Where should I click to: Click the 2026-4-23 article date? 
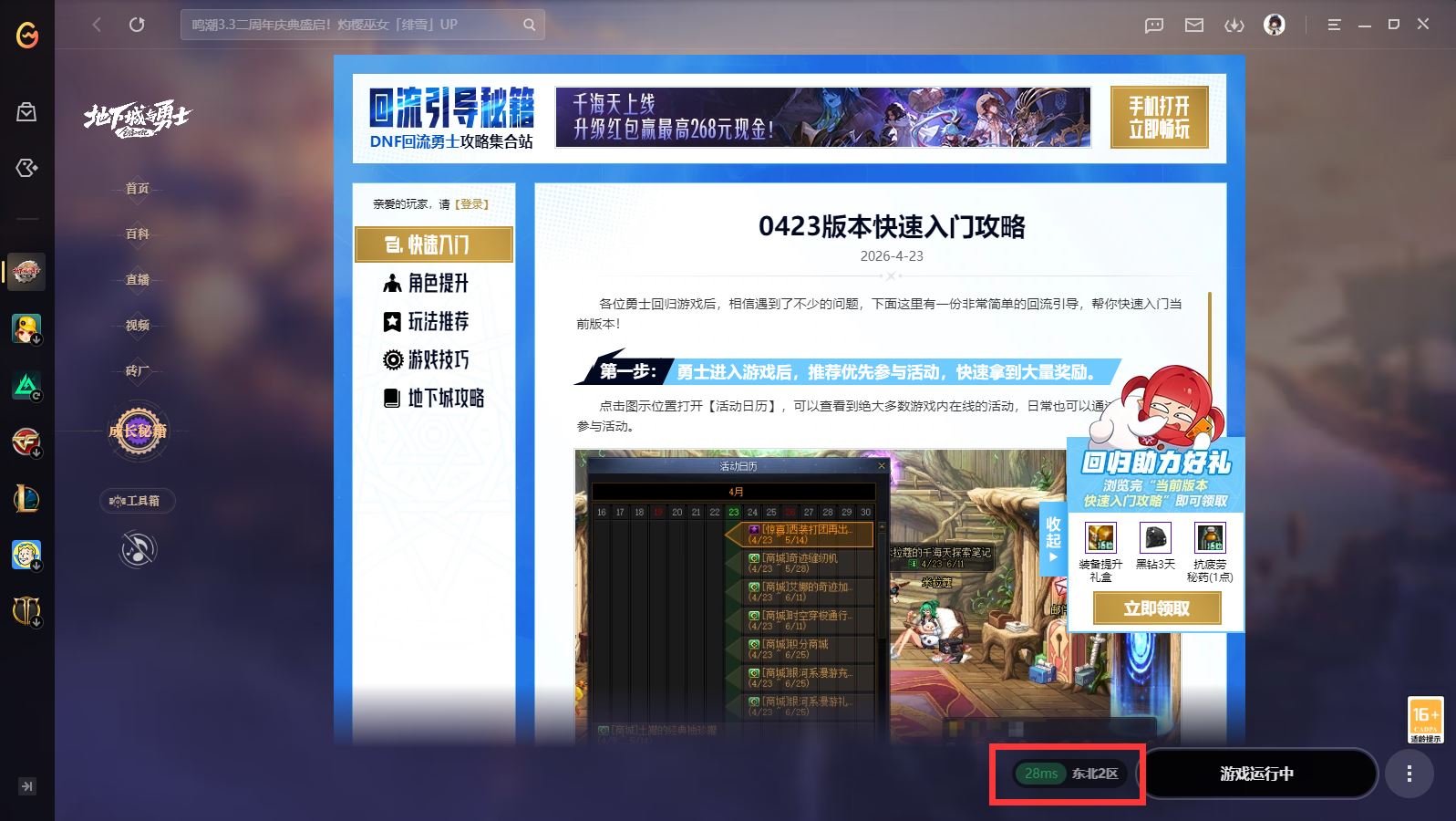tap(892, 256)
